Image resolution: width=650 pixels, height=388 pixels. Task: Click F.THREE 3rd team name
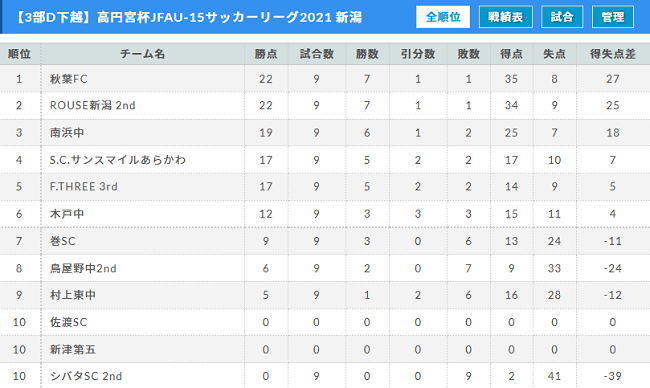coord(84,187)
